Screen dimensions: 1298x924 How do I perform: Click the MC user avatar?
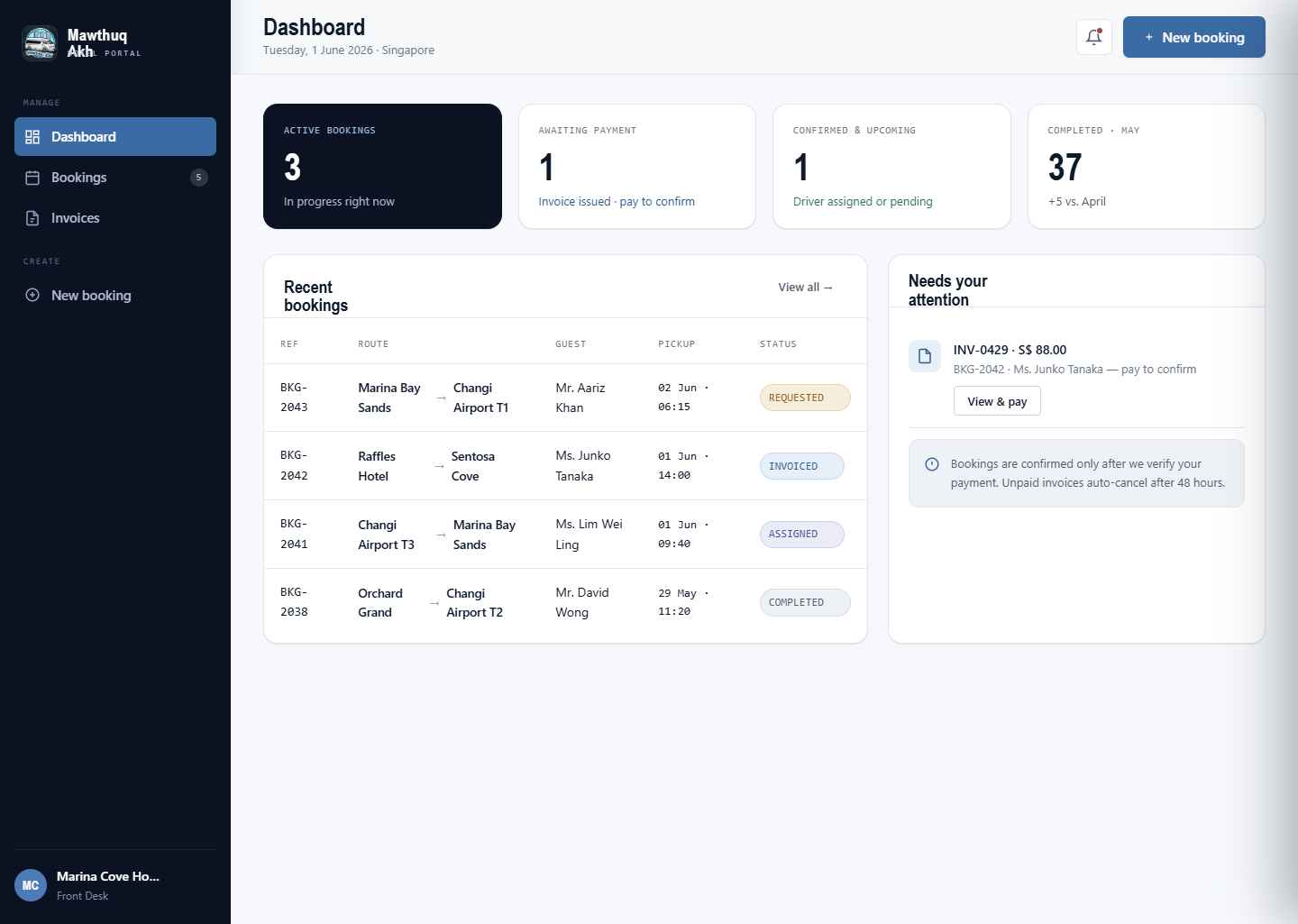31,885
